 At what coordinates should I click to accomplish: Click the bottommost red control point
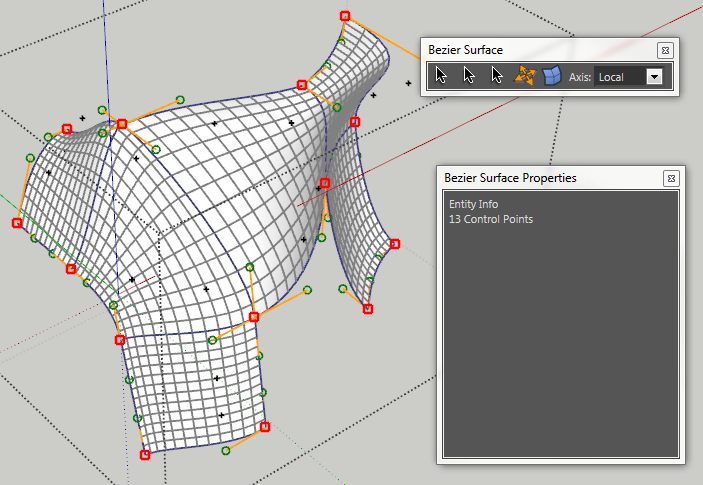[145, 455]
